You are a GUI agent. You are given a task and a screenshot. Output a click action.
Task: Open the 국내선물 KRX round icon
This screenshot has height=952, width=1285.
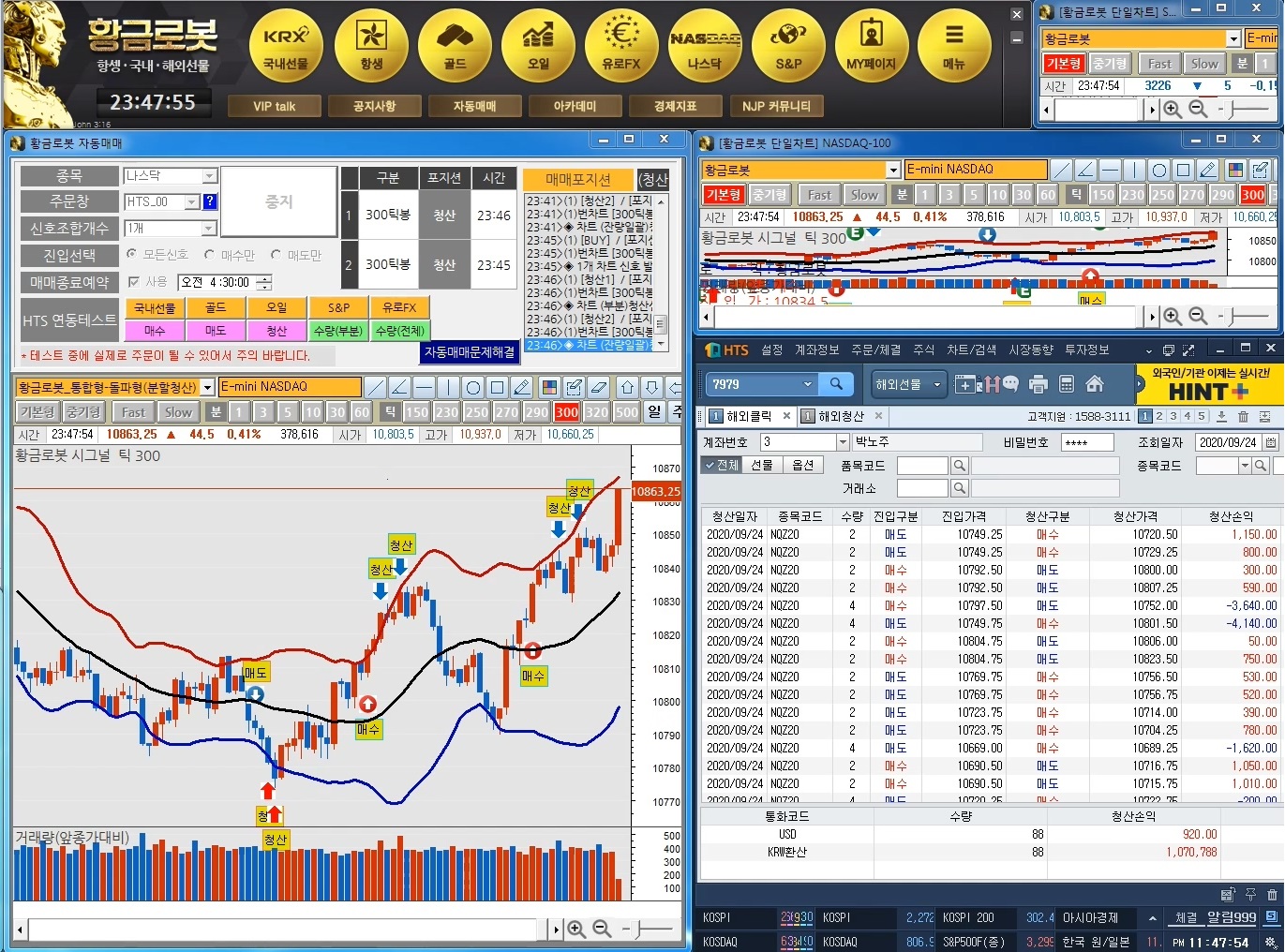(x=286, y=45)
